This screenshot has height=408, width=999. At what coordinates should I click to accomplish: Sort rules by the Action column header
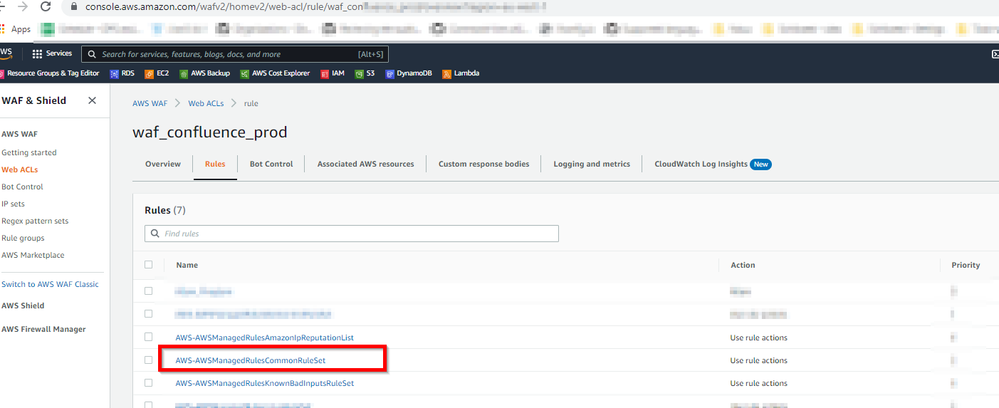[743, 265]
